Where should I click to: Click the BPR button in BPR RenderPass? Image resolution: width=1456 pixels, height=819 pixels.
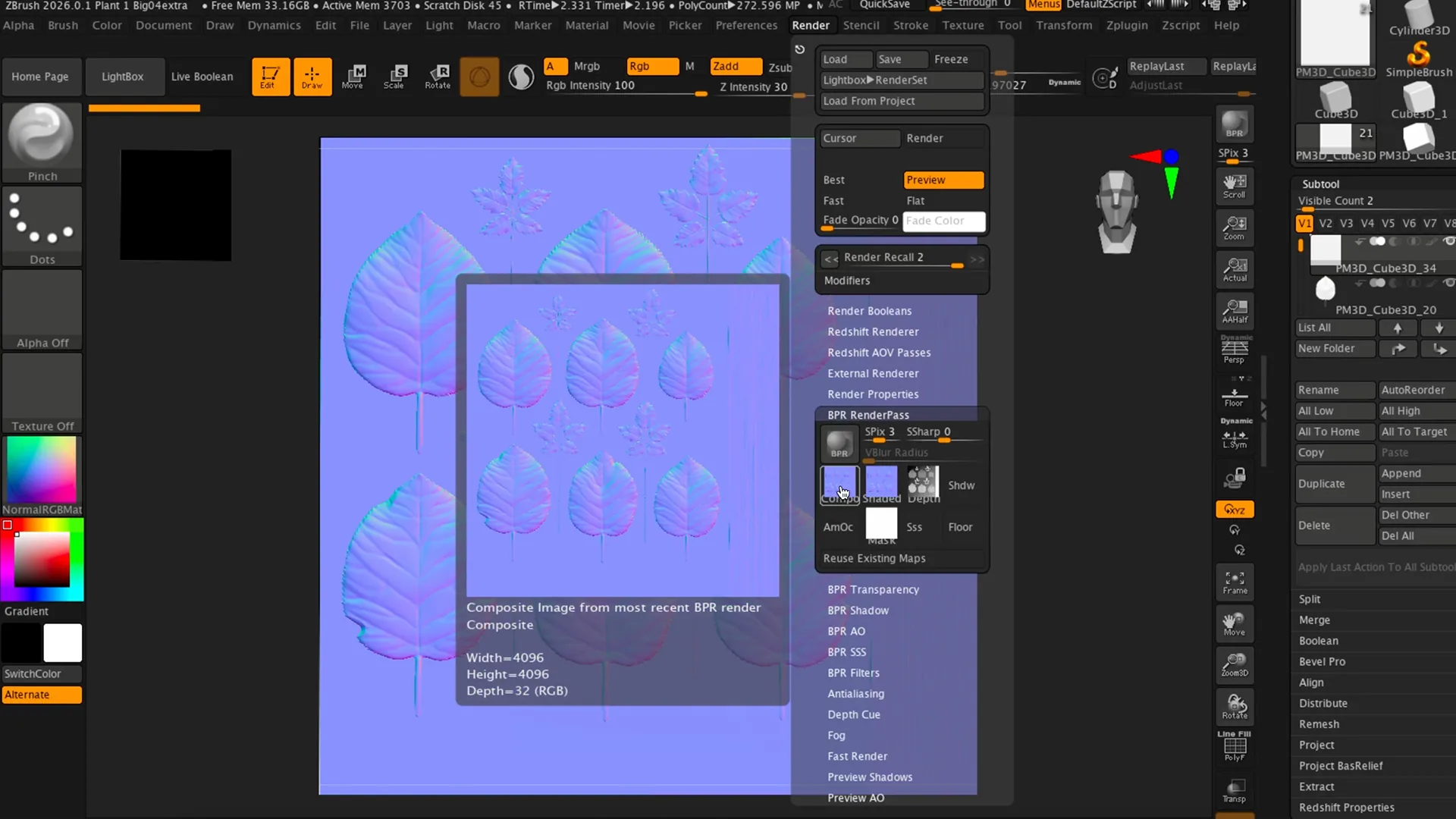tap(839, 444)
